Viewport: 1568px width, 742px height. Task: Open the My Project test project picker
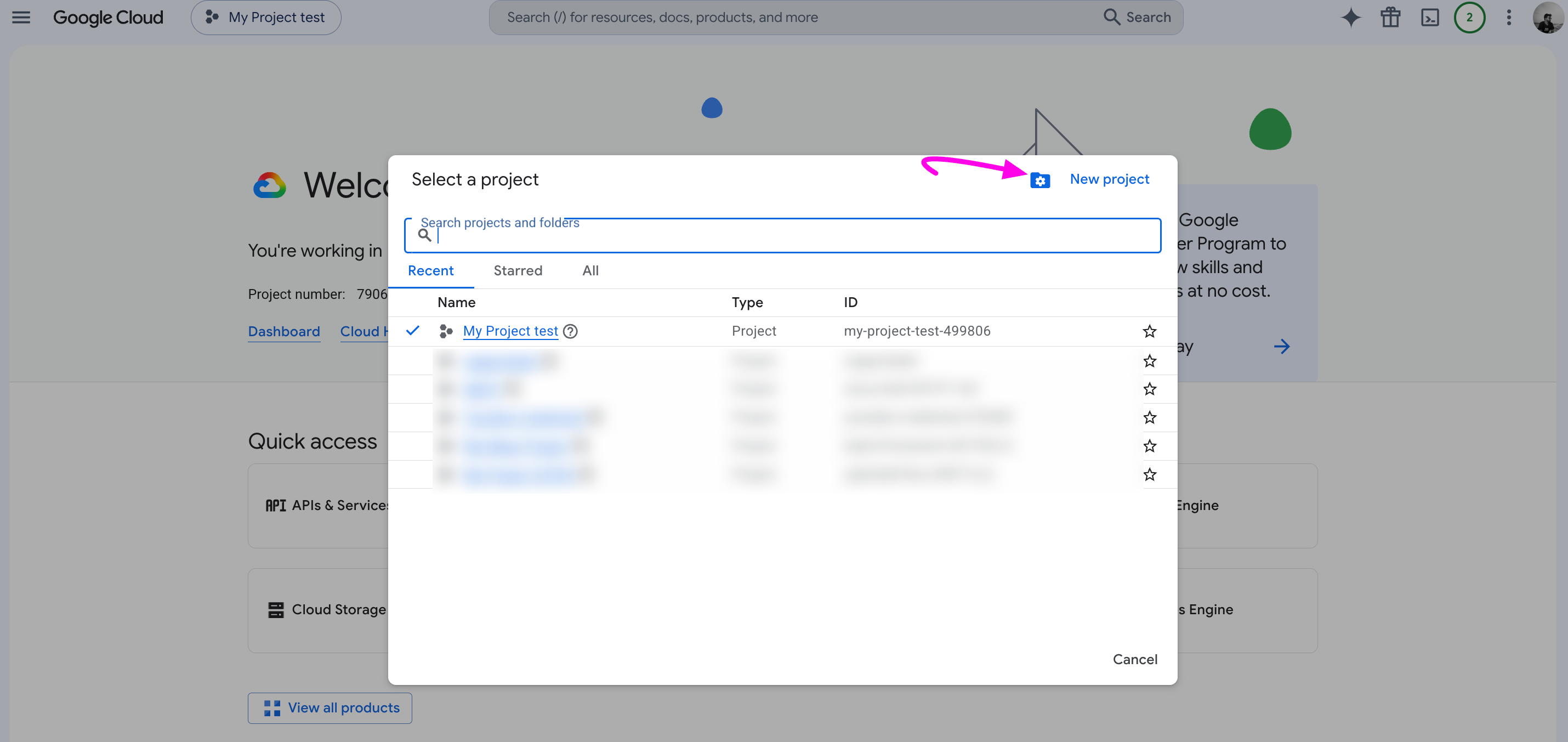tap(265, 17)
